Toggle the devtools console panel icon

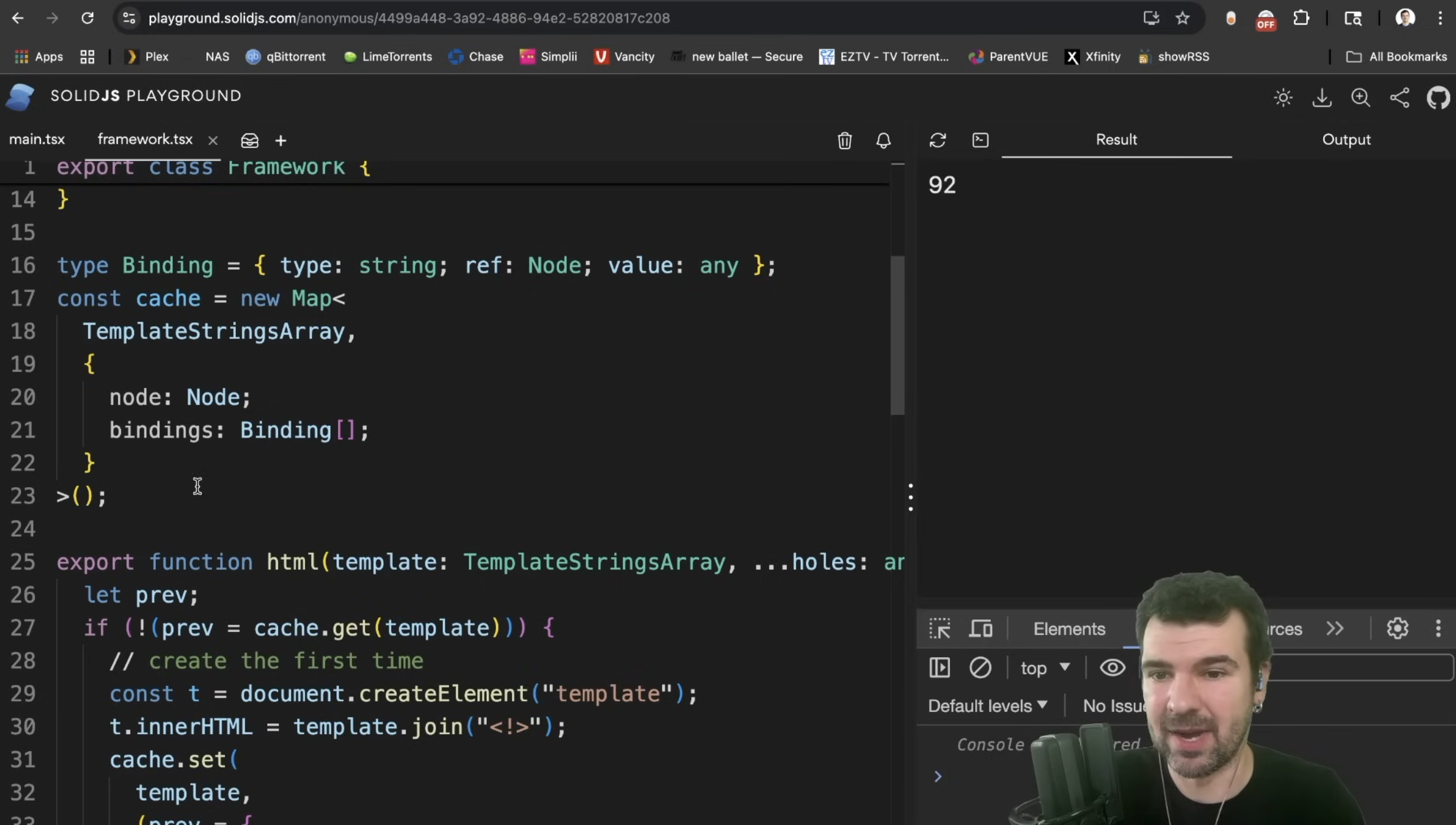pyautogui.click(x=980, y=140)
